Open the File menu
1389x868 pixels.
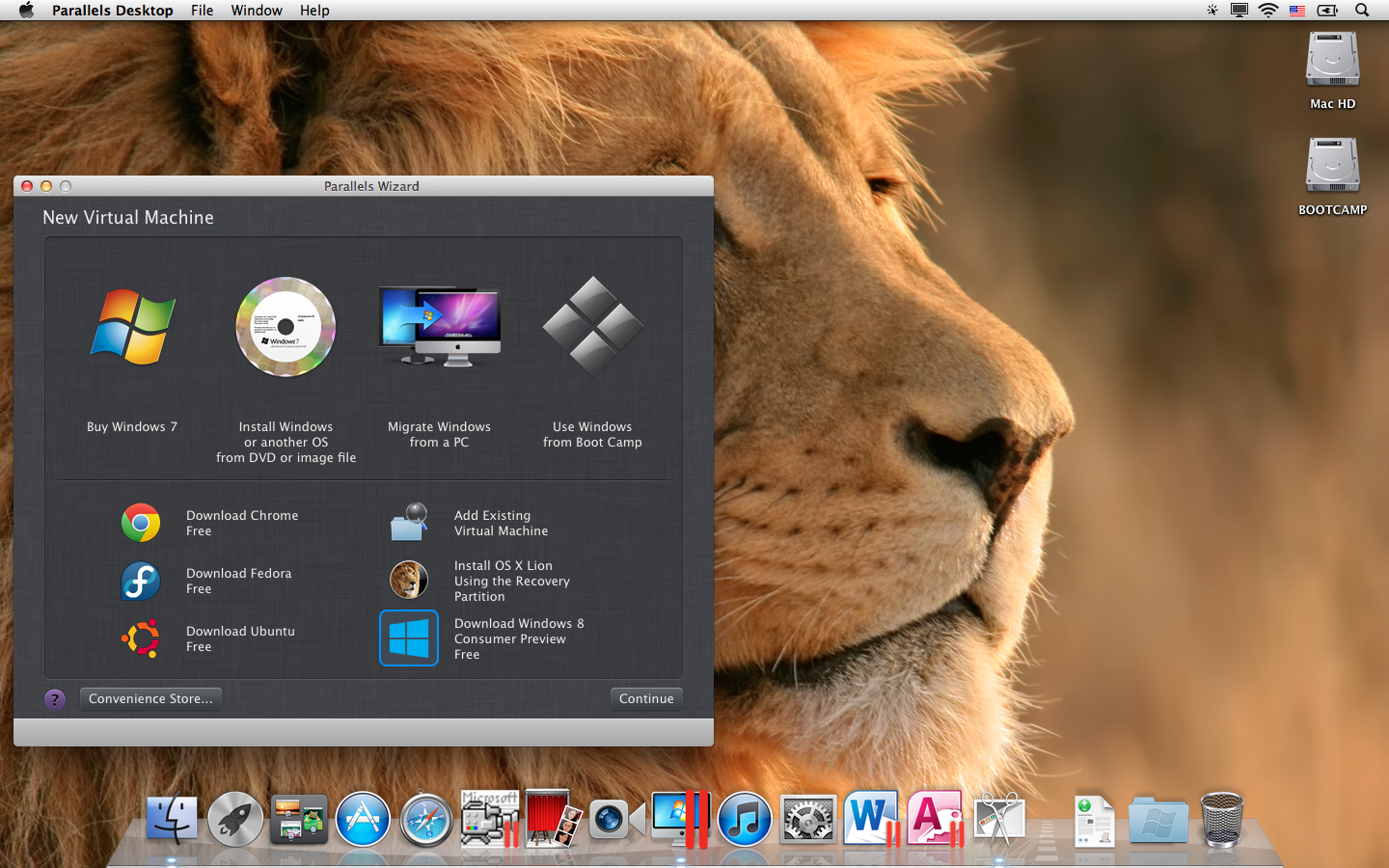[202, 11]
